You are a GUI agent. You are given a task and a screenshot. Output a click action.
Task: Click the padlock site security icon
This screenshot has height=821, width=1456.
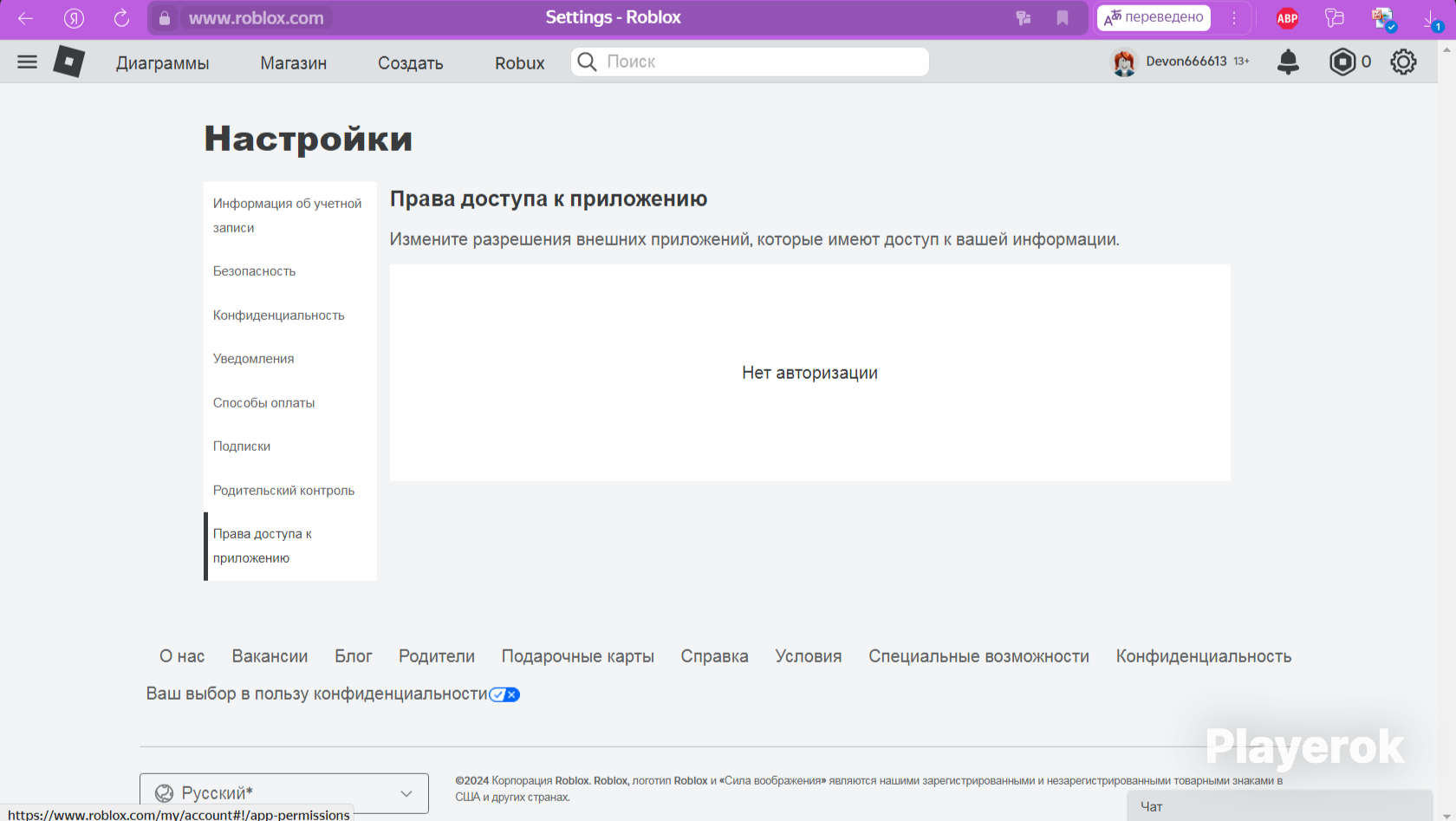pyautogui.click(x=165, y=18)
